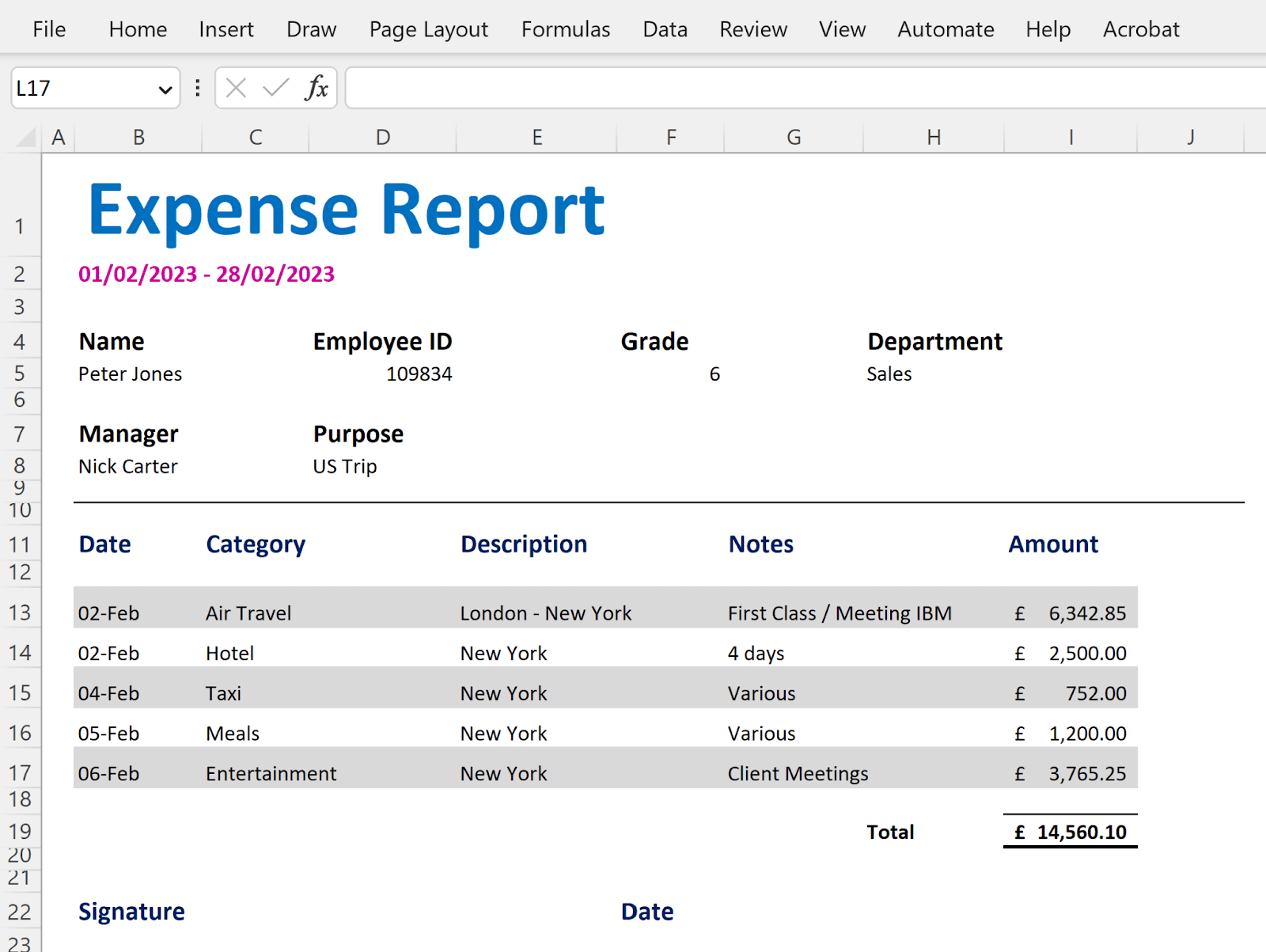Open the Automate tab
1266x952 pixels.
point(946,29)
